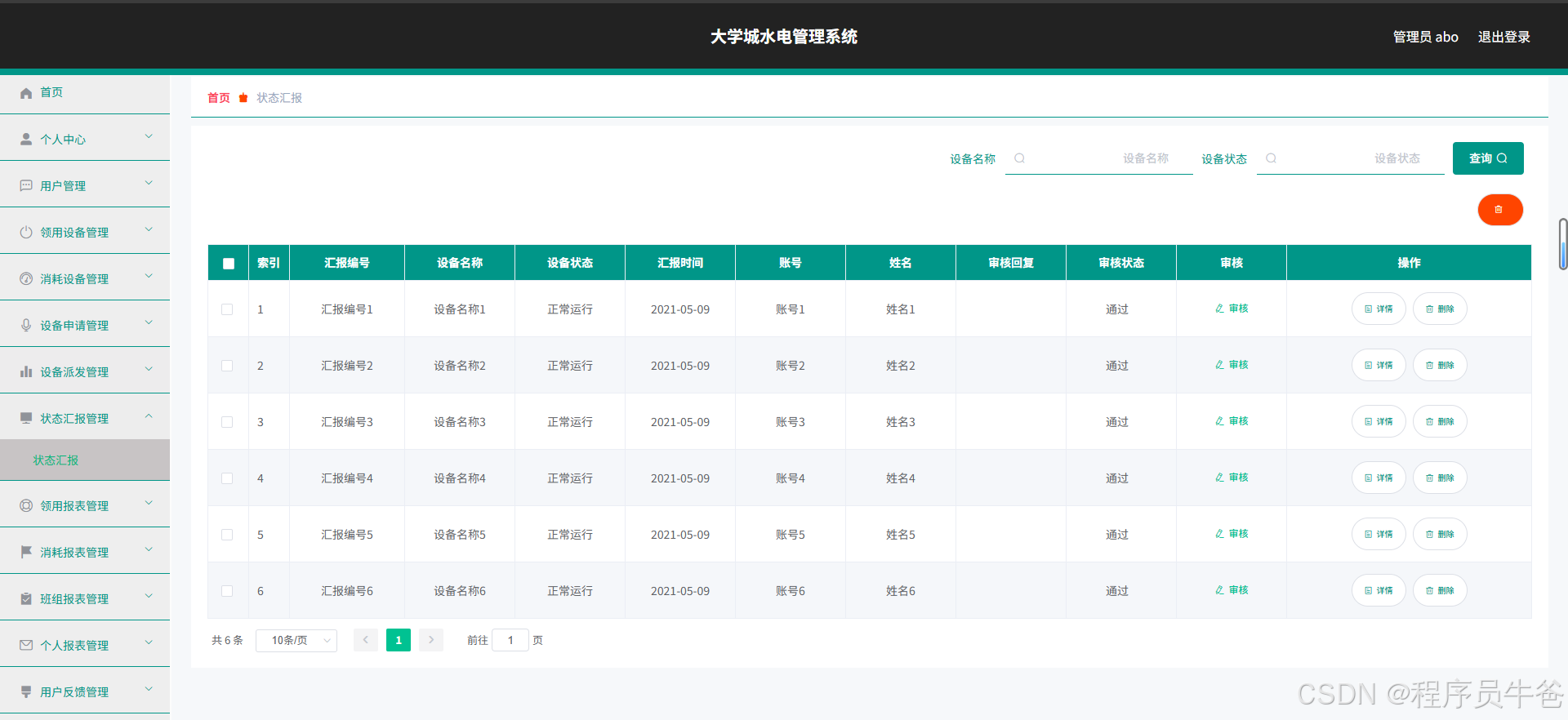
Task: Click the icon next to 用户反馈管理
Action: (26, 692)
